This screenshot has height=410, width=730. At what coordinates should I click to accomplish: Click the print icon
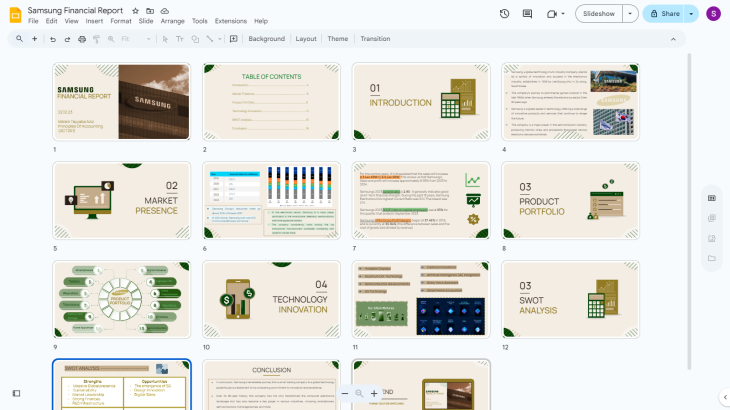[x=82, y=39]
